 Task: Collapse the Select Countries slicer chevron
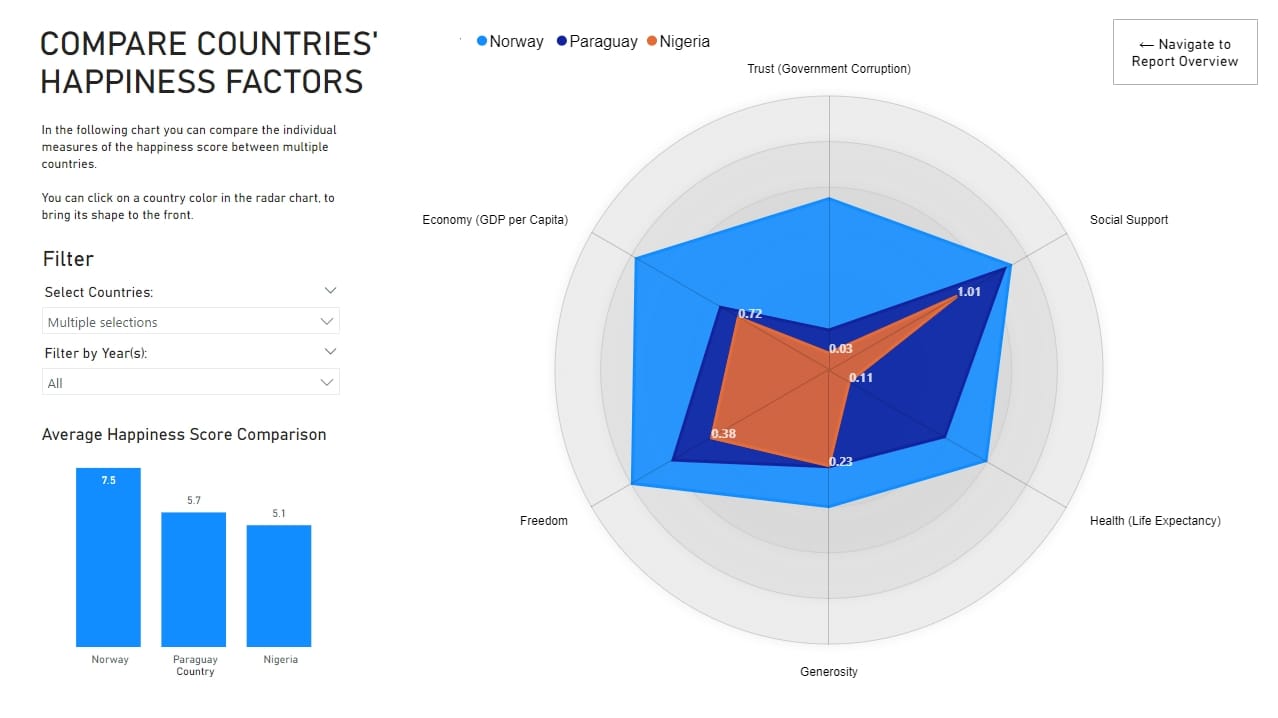[x=331, y=291]
